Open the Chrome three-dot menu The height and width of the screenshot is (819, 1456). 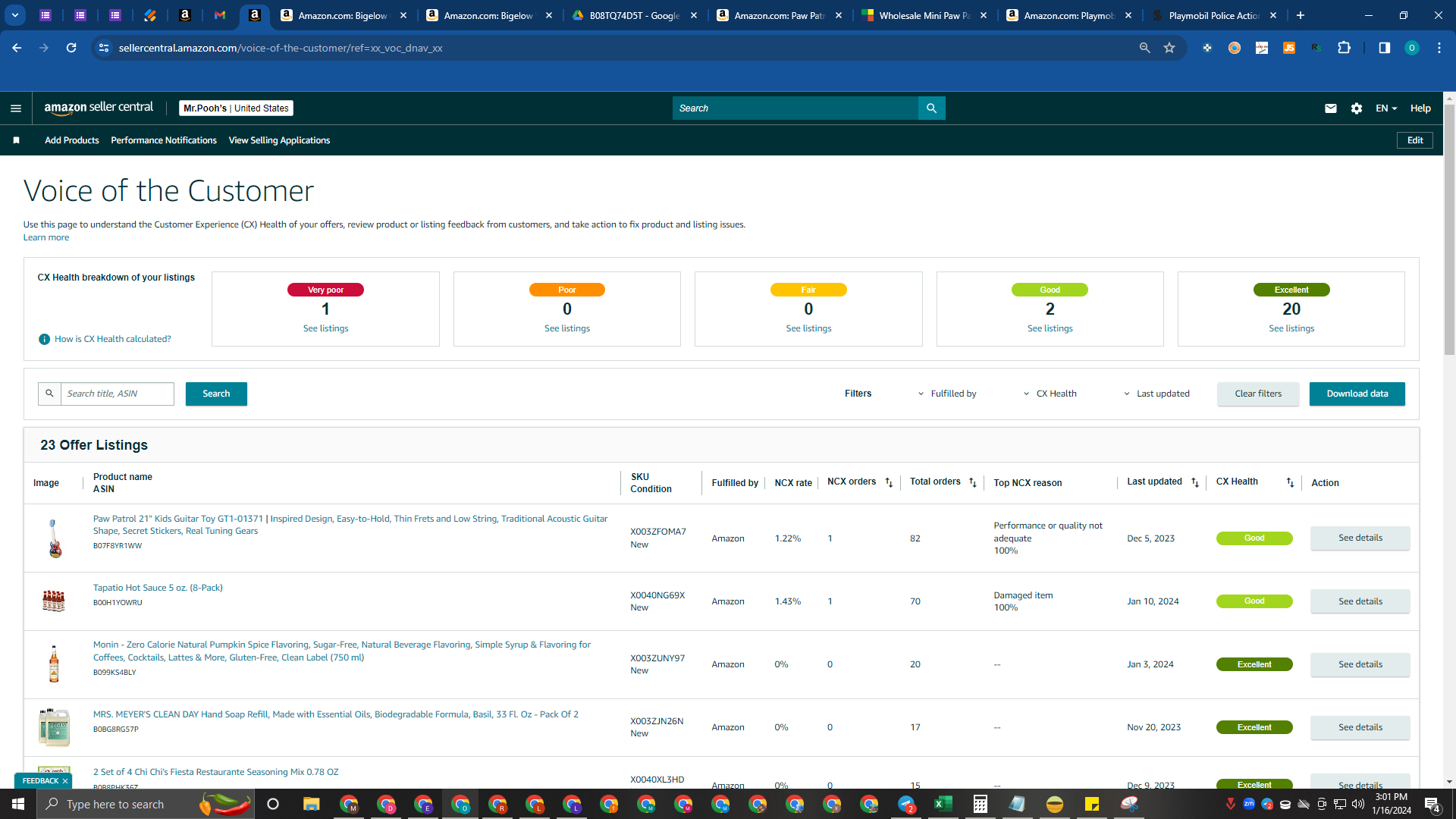coord(1439,48)
